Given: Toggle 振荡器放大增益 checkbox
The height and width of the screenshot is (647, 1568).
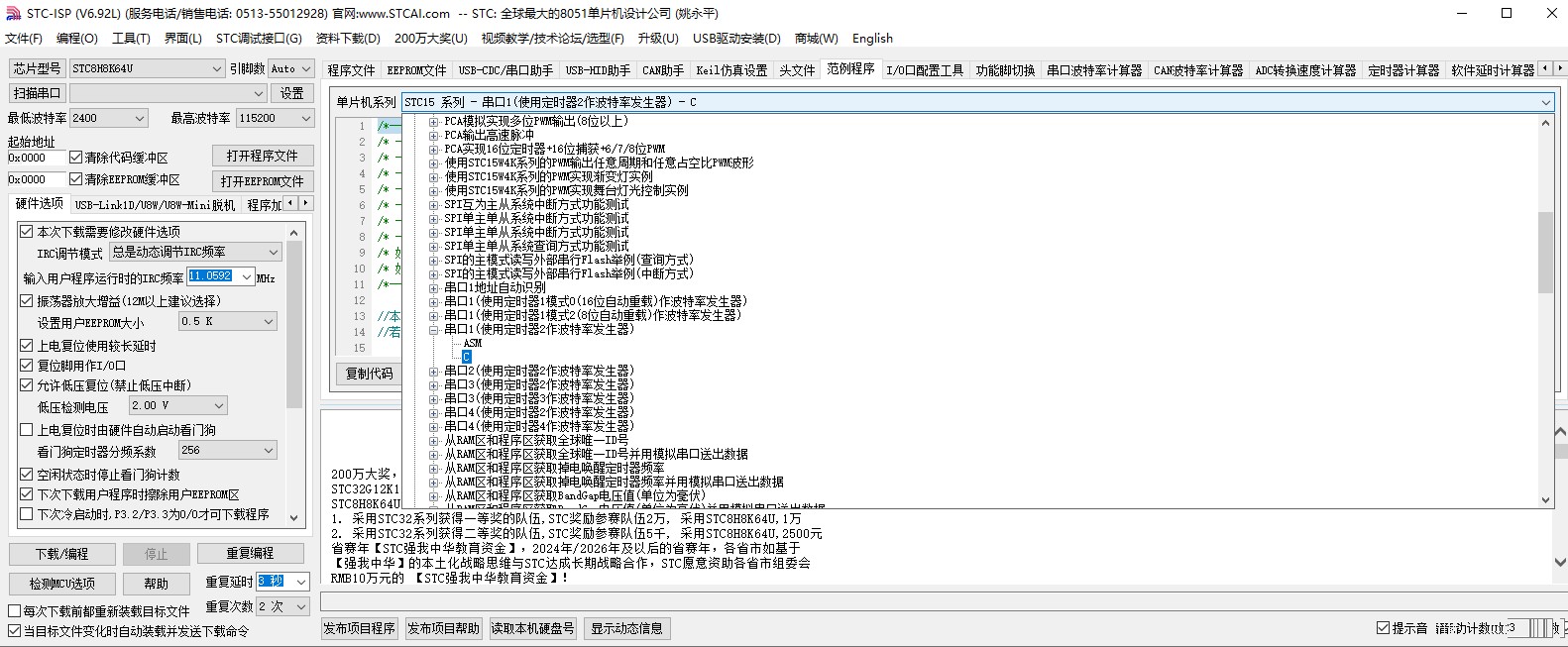Looking at the screenshot, I should click(27, 300).
